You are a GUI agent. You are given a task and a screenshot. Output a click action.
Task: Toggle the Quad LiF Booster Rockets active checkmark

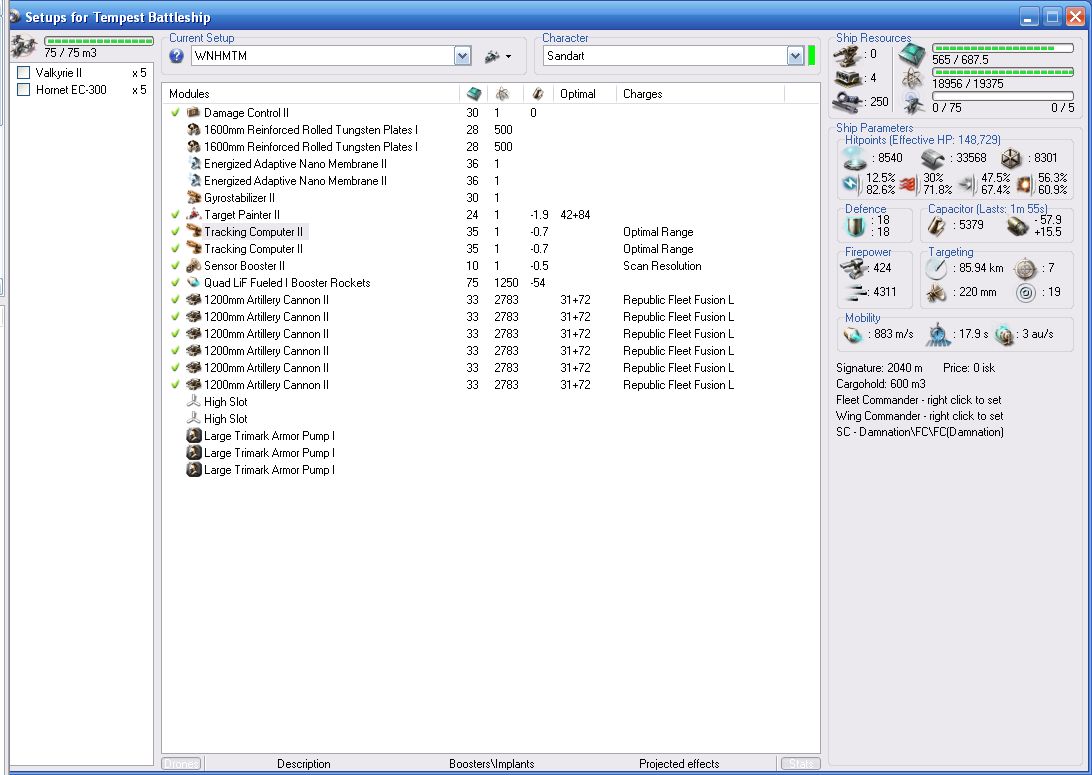point(176,283)
